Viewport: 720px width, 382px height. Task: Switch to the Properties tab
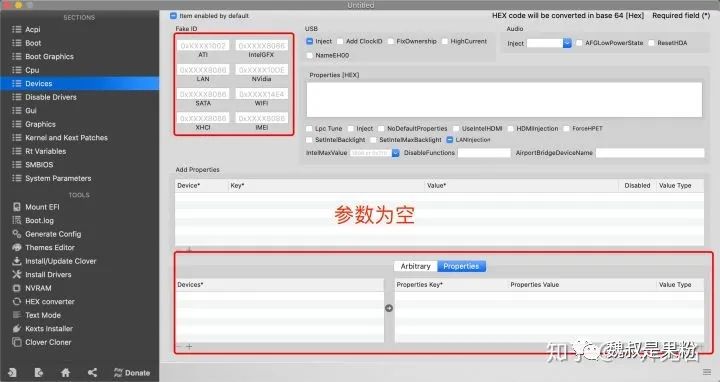point(461,266)
